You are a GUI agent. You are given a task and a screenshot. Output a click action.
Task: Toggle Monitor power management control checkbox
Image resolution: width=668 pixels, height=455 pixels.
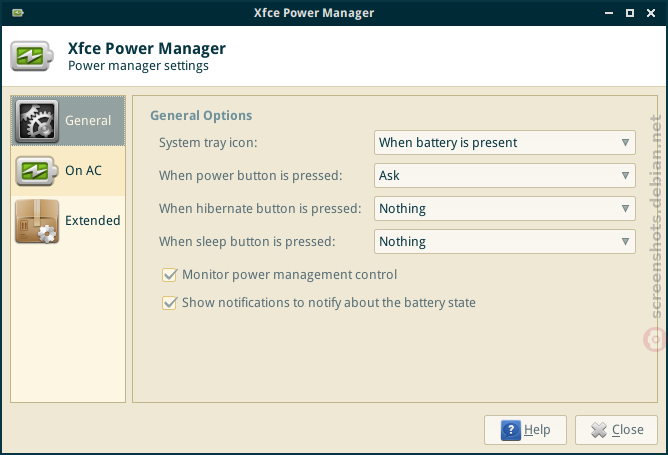pyautogui.click(x=169, y=275)
